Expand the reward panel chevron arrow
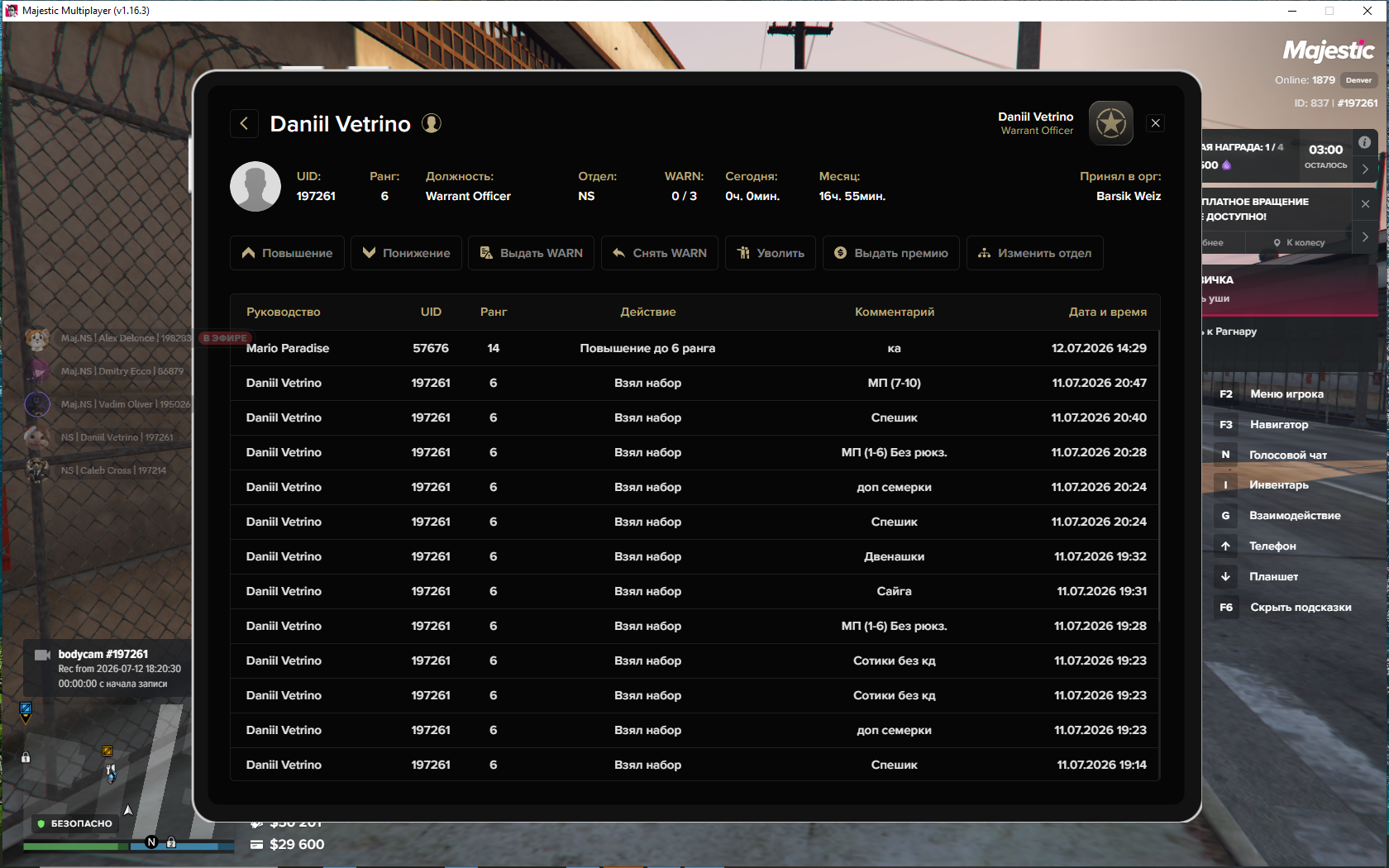This screenshot has height=868, width=1389. pos(1365,169)
